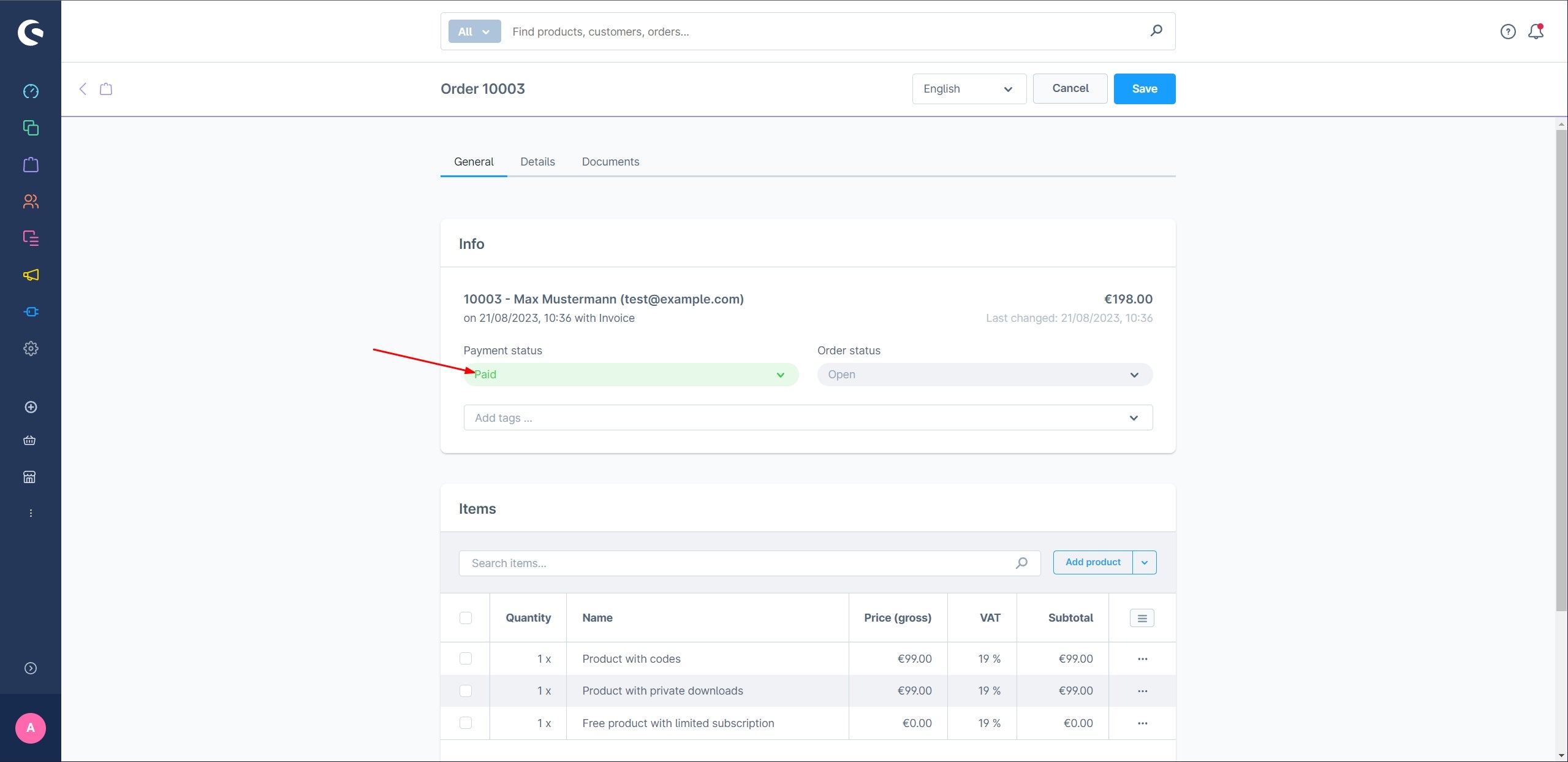The image size is (1568, 762).
Task: Switch to the Details tab
Action: (x=537, y=162)
